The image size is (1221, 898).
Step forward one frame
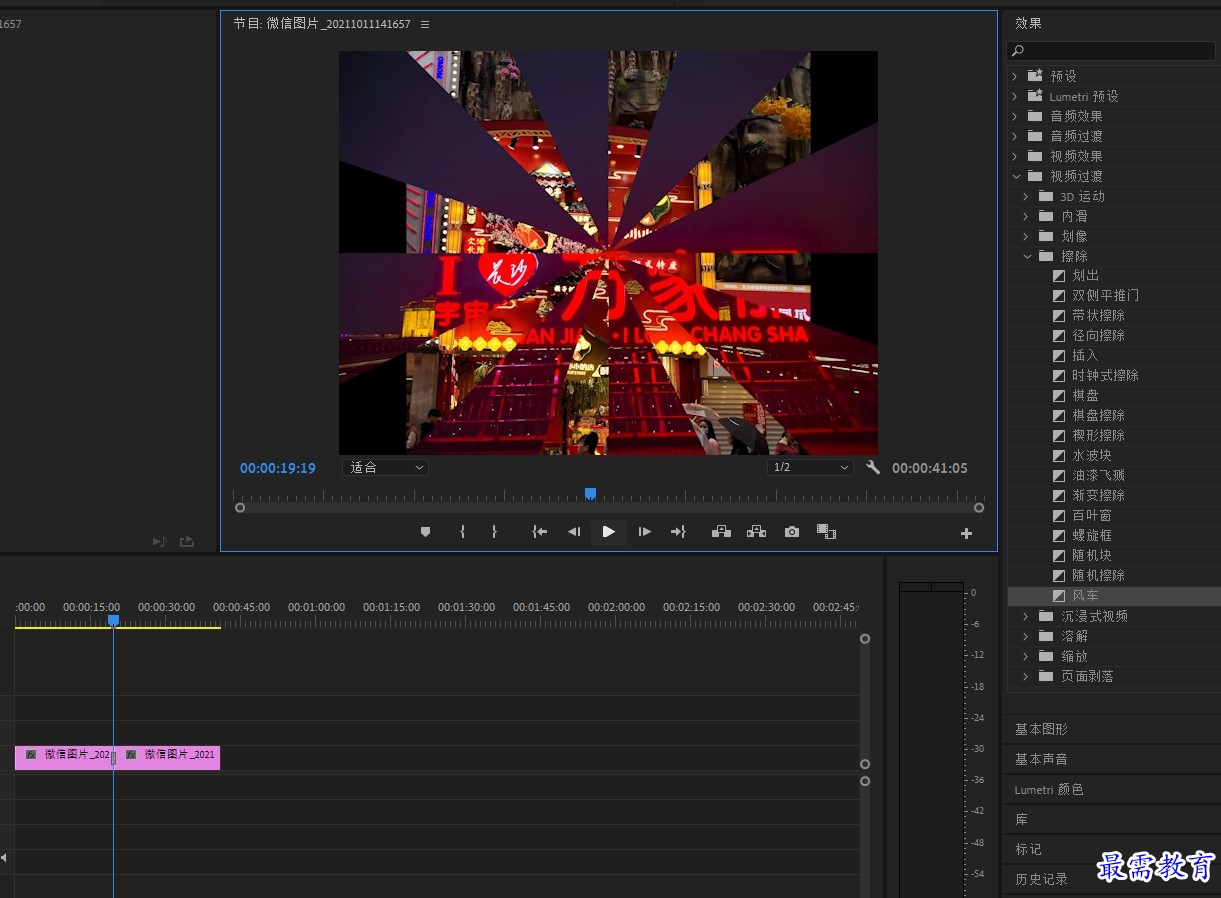coord(645,532)
